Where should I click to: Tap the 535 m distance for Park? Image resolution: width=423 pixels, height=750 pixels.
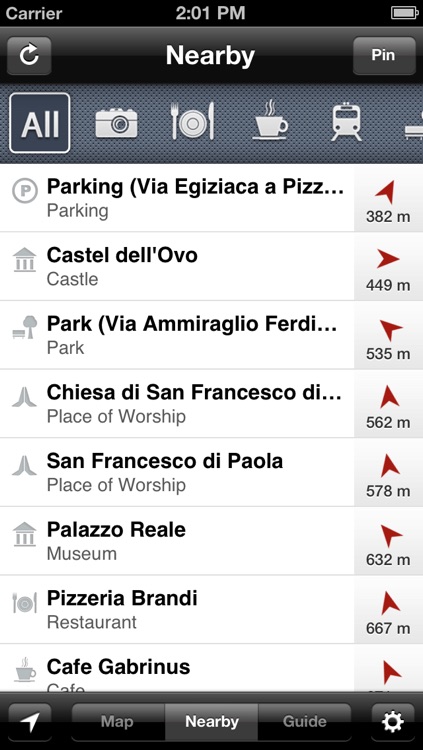(x=388, y=354)
